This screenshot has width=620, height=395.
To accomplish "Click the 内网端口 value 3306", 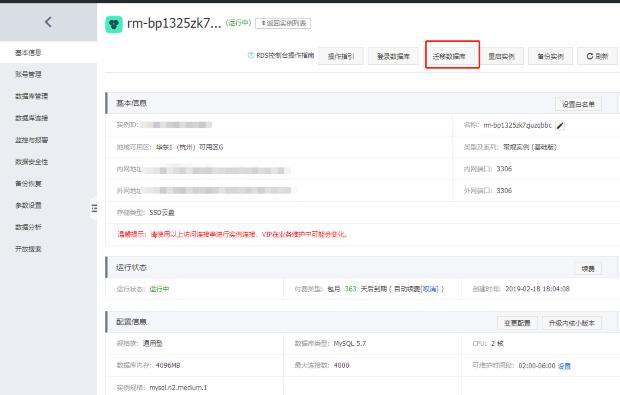I will [x=504, y=169].
